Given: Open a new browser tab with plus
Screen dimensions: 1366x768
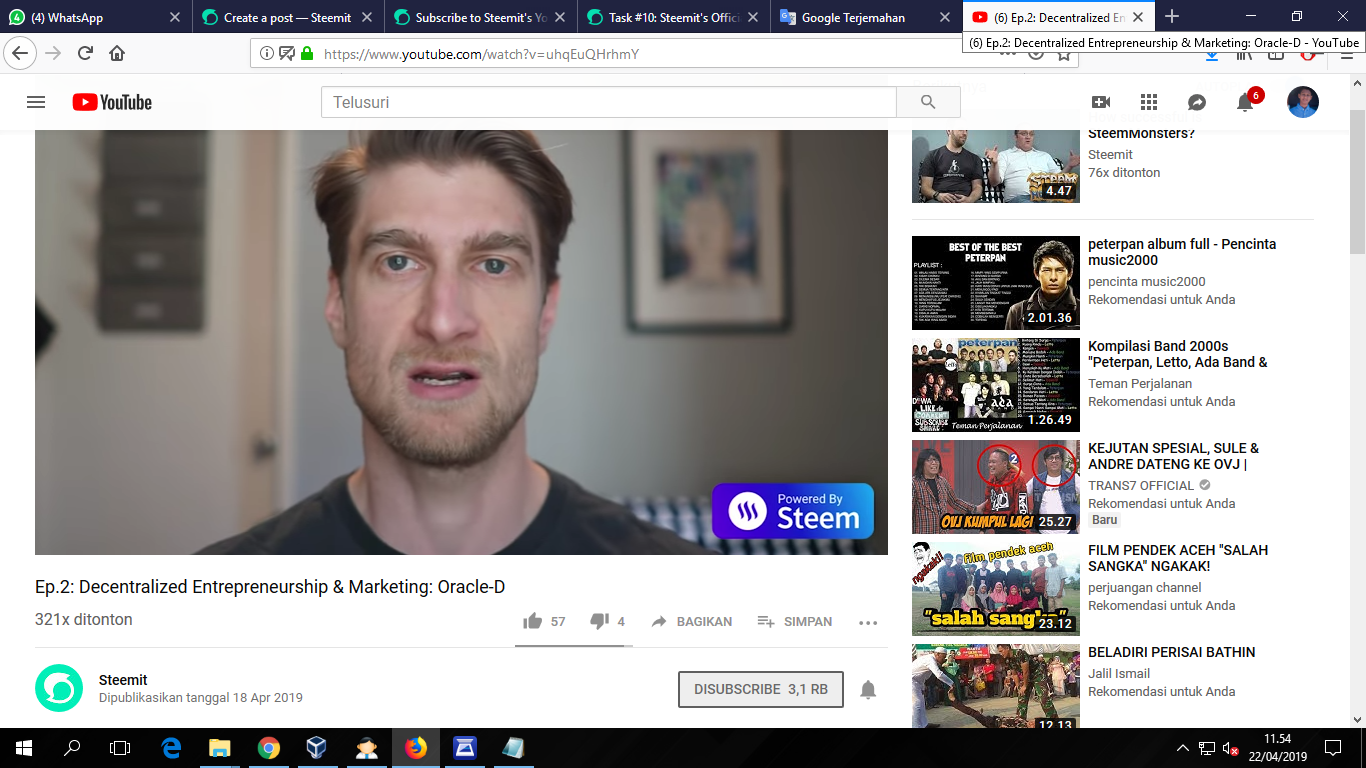Looking at the screenshot, I should click(1172, 17).
